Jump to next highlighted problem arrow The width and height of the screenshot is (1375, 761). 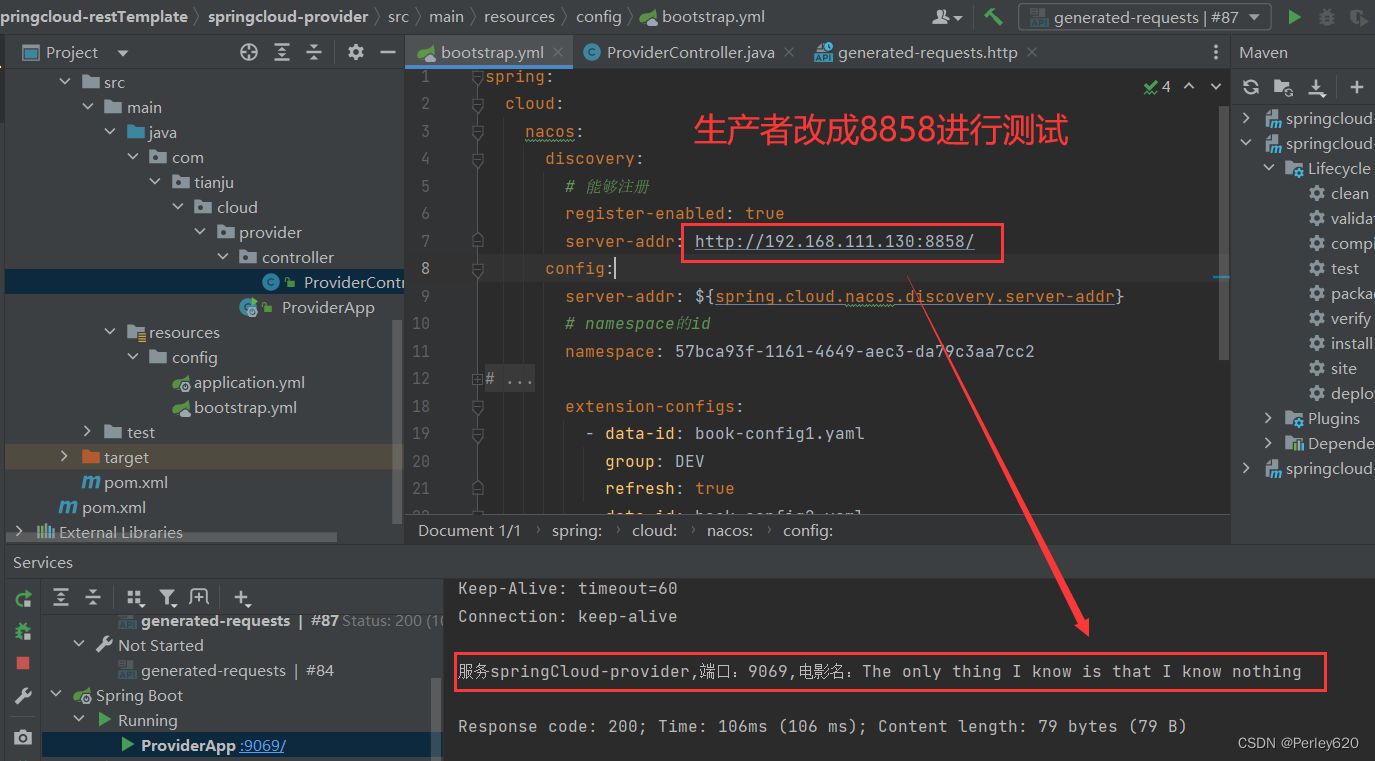click(1216, 87)
